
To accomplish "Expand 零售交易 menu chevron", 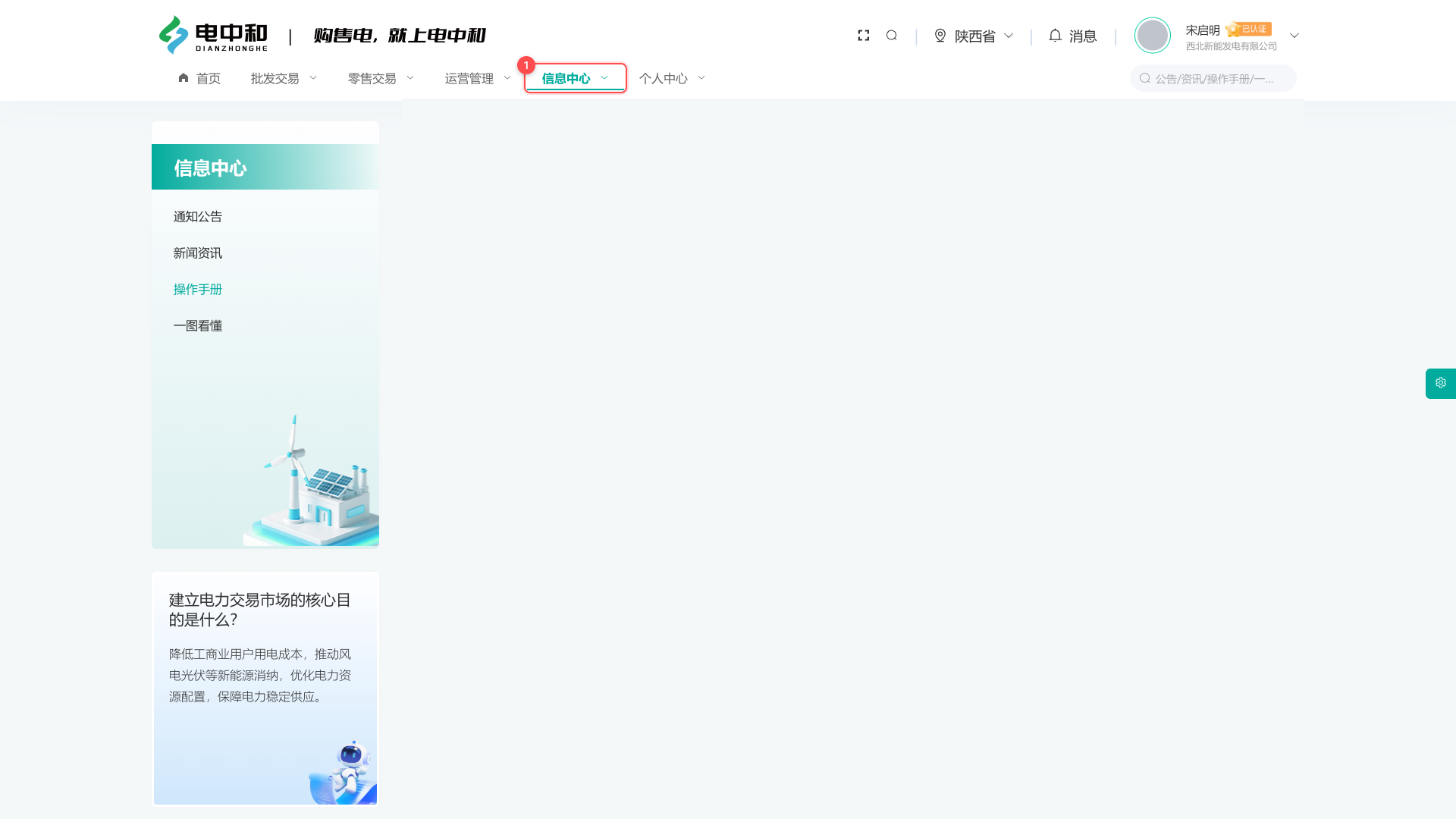I will (410, 78).
